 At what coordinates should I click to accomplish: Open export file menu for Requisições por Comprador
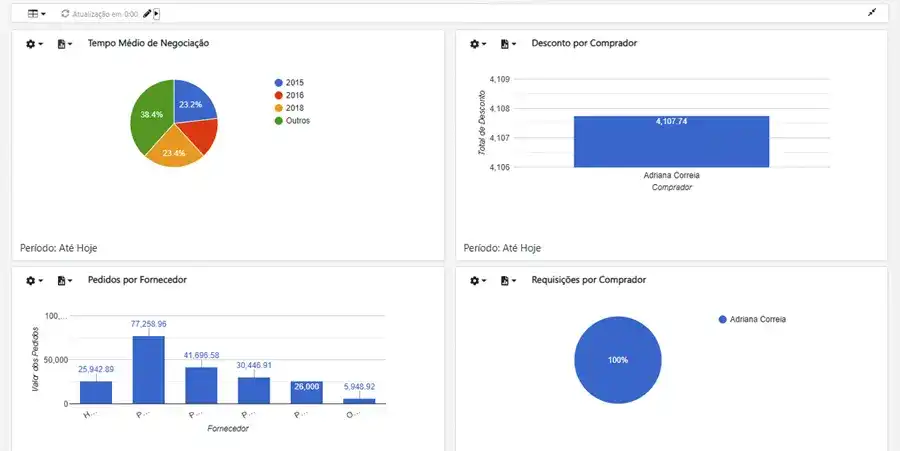click(x=509, y=281)
